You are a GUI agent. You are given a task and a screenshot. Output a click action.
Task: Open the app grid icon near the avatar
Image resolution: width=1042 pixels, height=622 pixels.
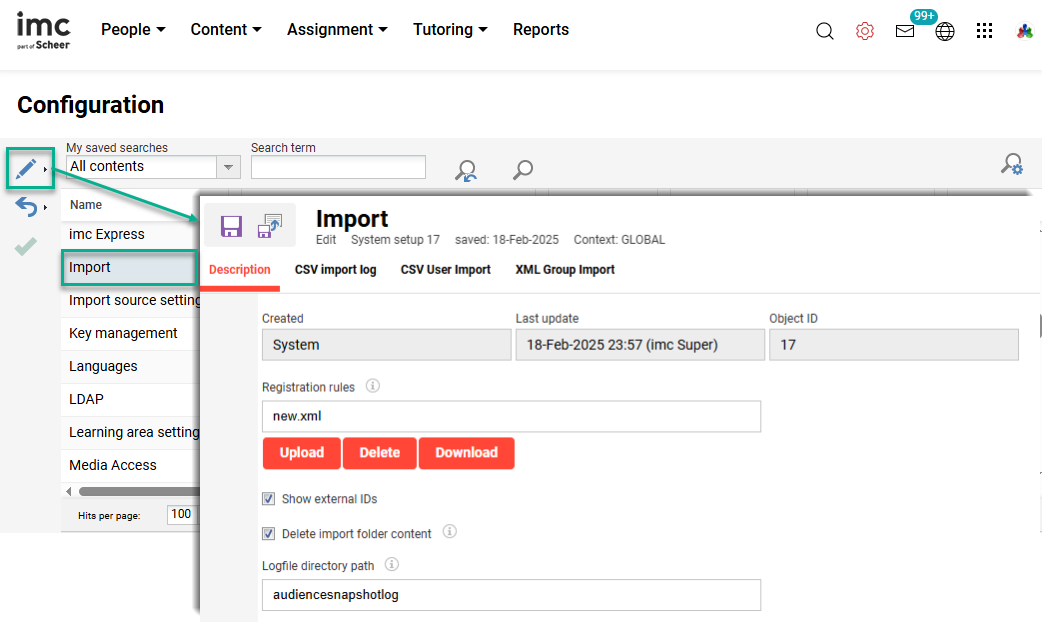(x=984, y=31)
